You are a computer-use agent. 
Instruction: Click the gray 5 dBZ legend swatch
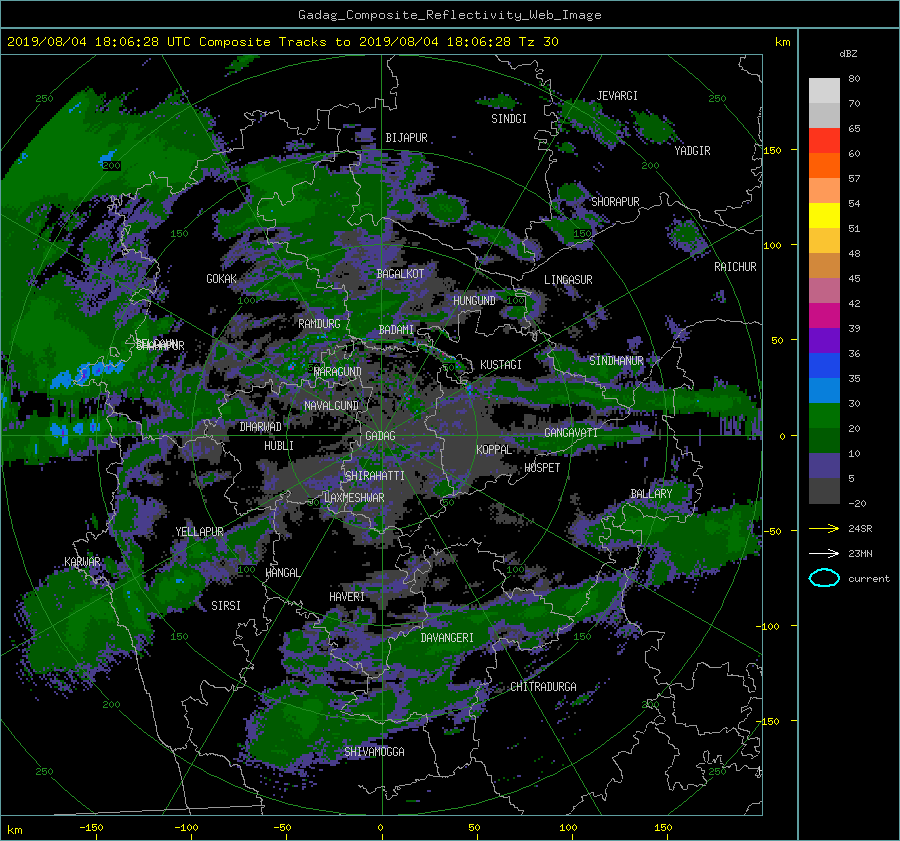click(x=824, y=490)
